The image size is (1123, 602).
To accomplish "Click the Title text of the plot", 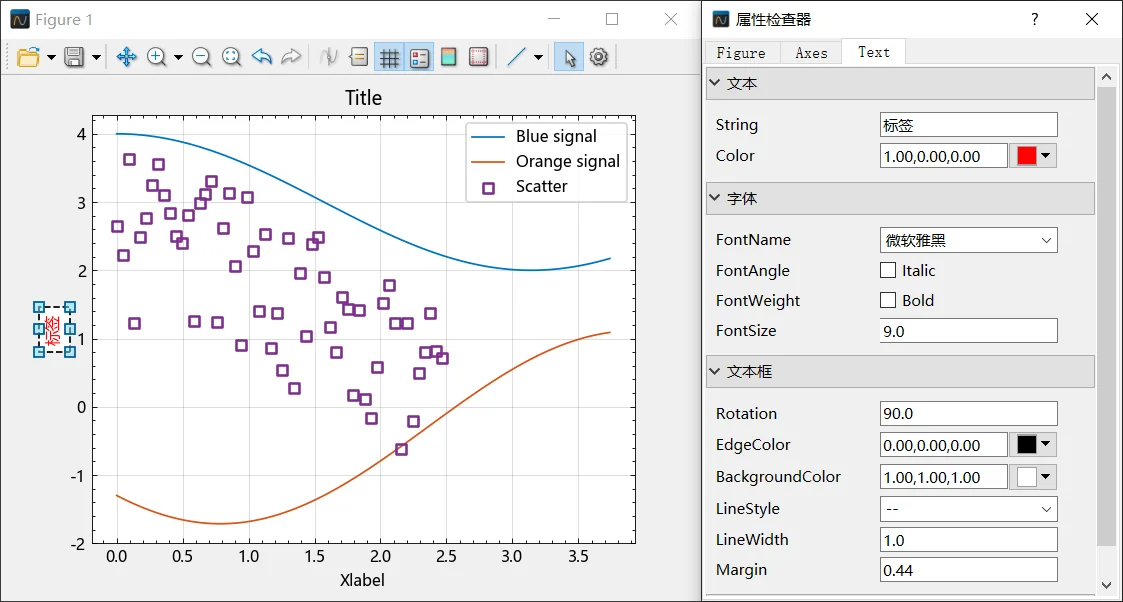I will coord(363,98).
